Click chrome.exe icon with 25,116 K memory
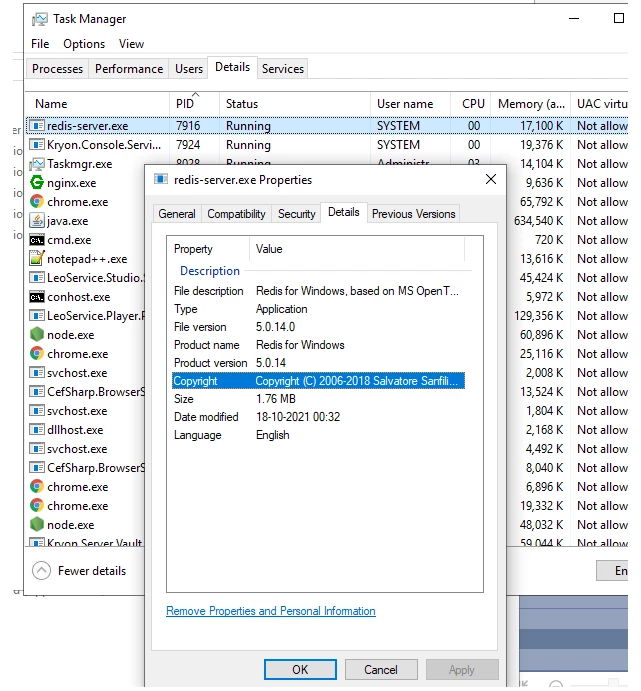Viewport: 641px width, 691px height. click(37, 353)
